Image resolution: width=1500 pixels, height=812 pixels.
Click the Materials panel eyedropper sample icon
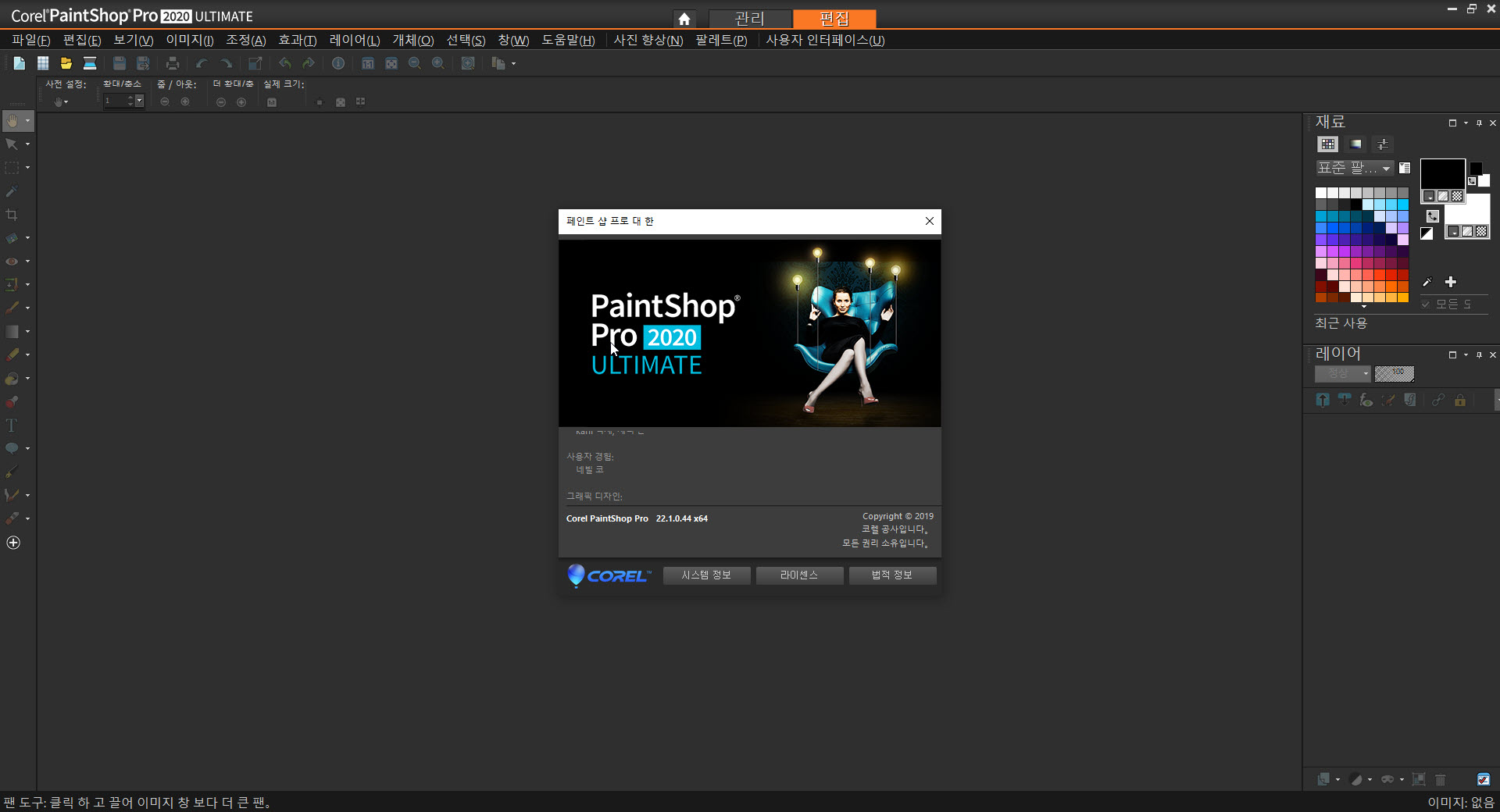[1427, 282]
